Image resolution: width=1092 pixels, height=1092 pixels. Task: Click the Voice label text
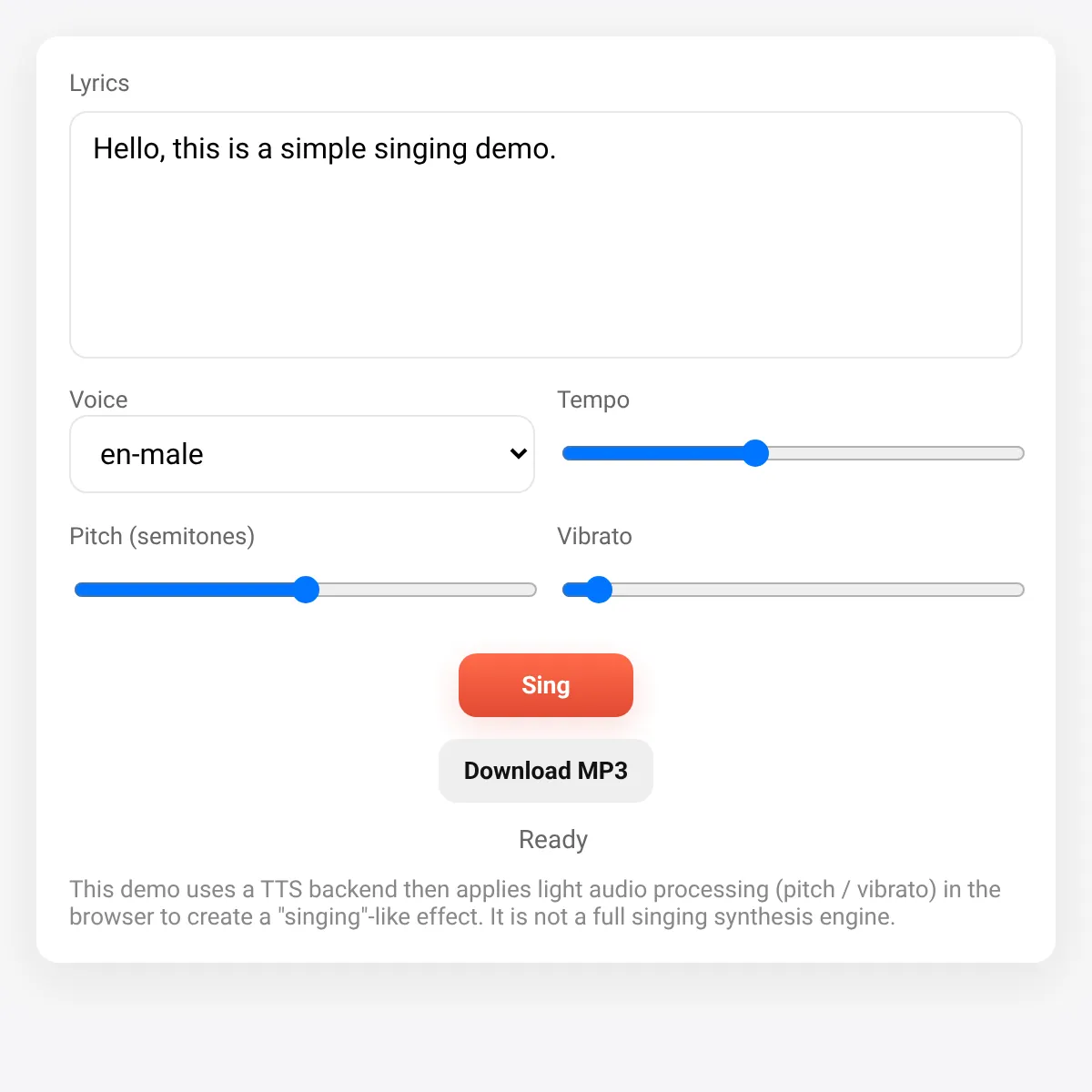[x=98, y=399]
